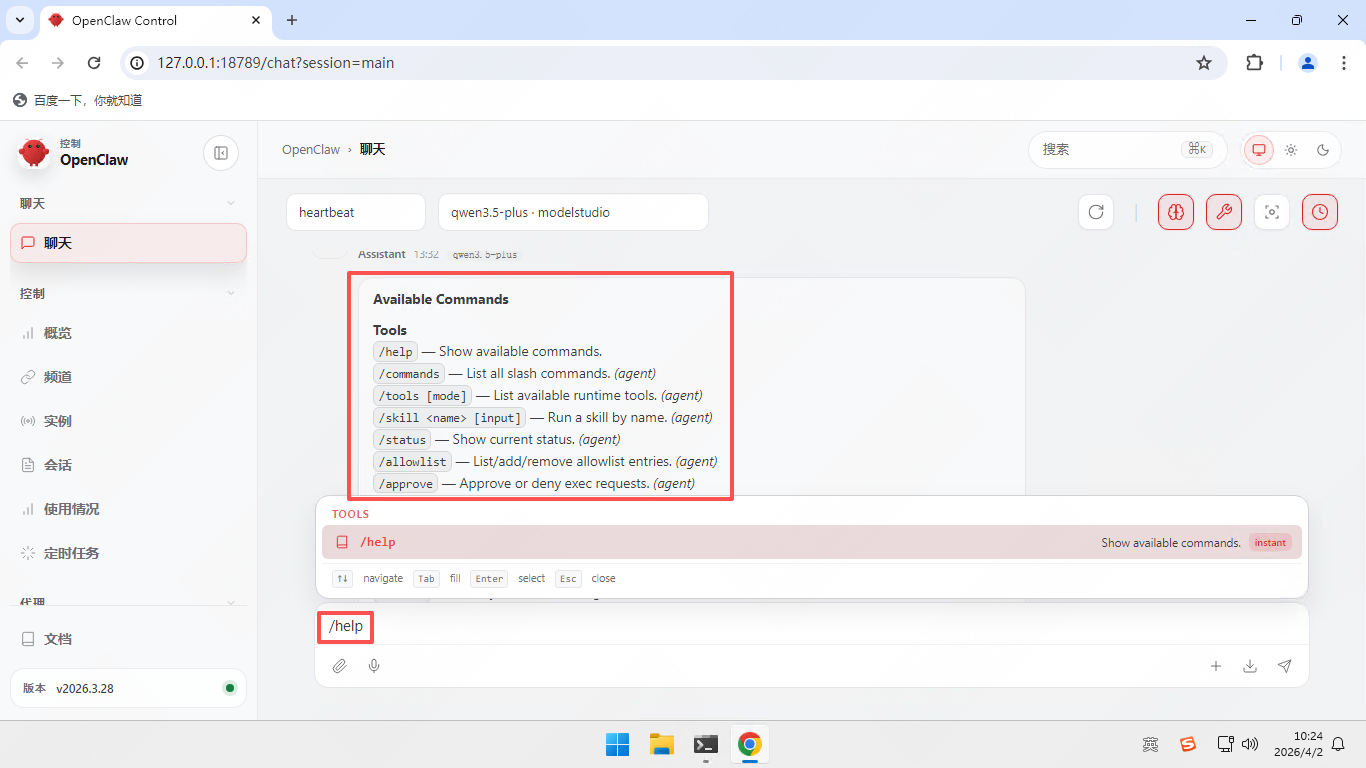Open the 会话 sessions page
The height and width of the screenshot is (768, 1366).
click(x=128, y=465)
